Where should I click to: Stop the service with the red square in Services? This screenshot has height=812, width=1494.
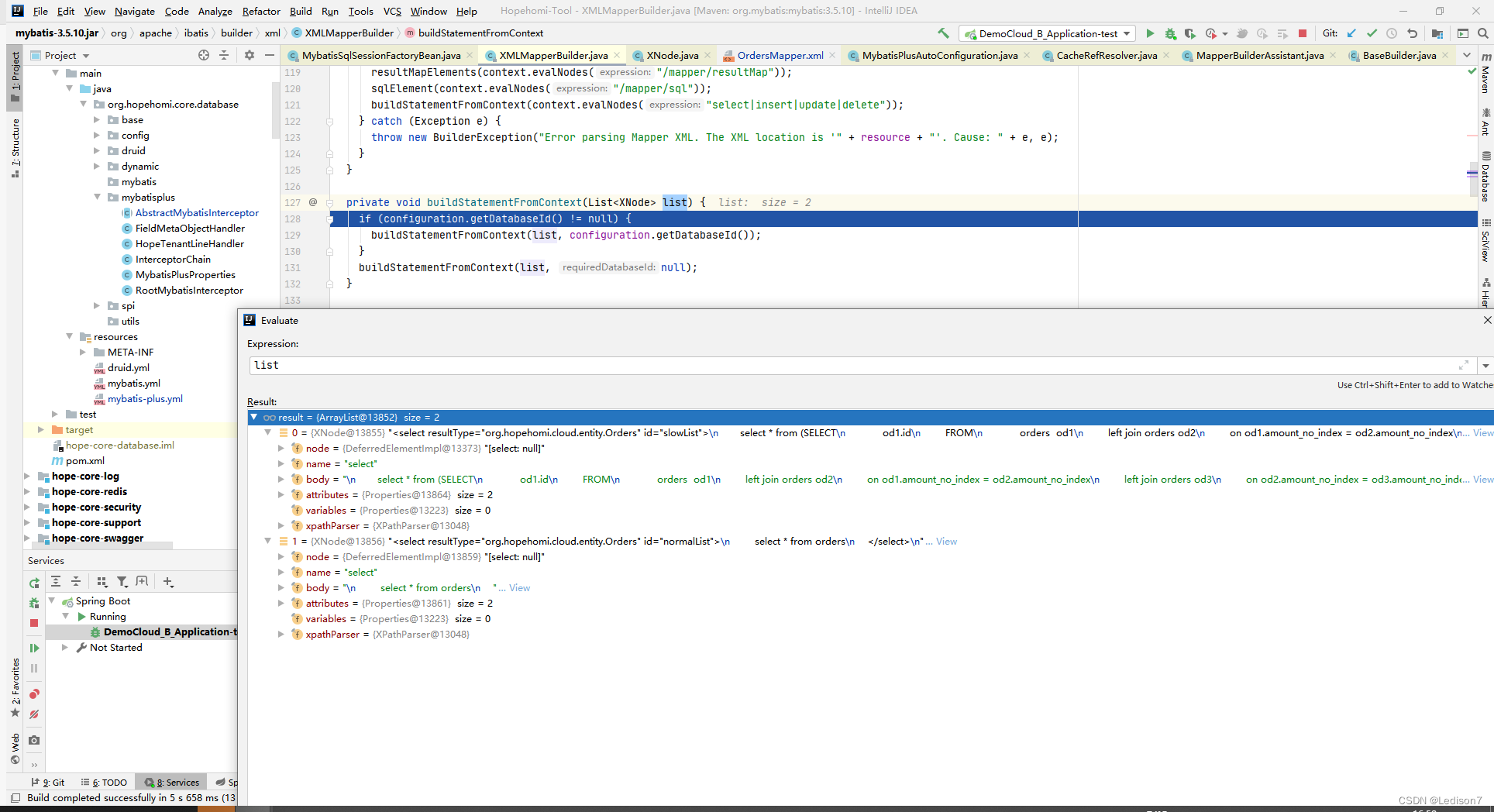point(34,623)
